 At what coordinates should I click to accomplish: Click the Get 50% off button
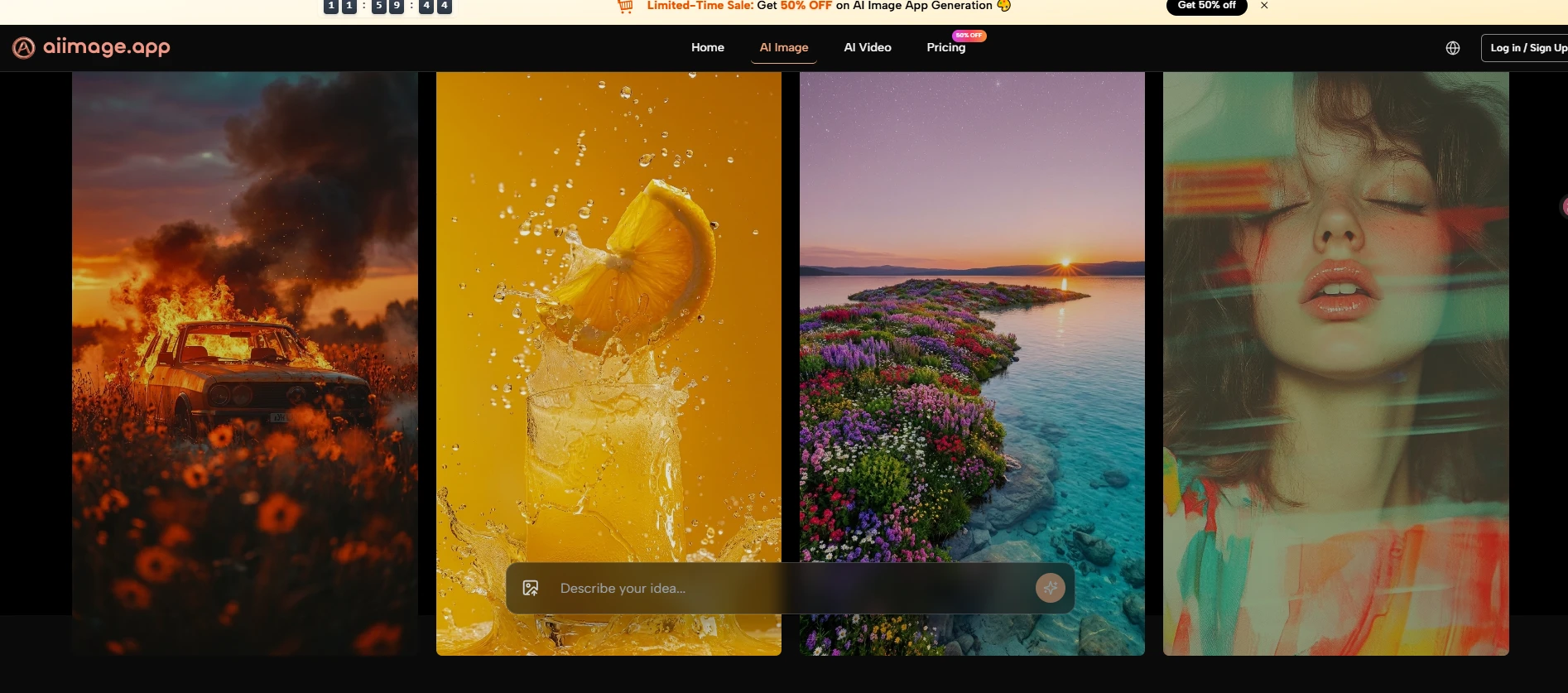point(1206,6)
